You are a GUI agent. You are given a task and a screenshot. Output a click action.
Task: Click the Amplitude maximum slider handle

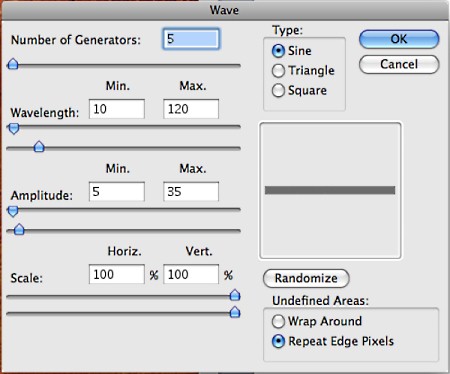coord(19,229)
